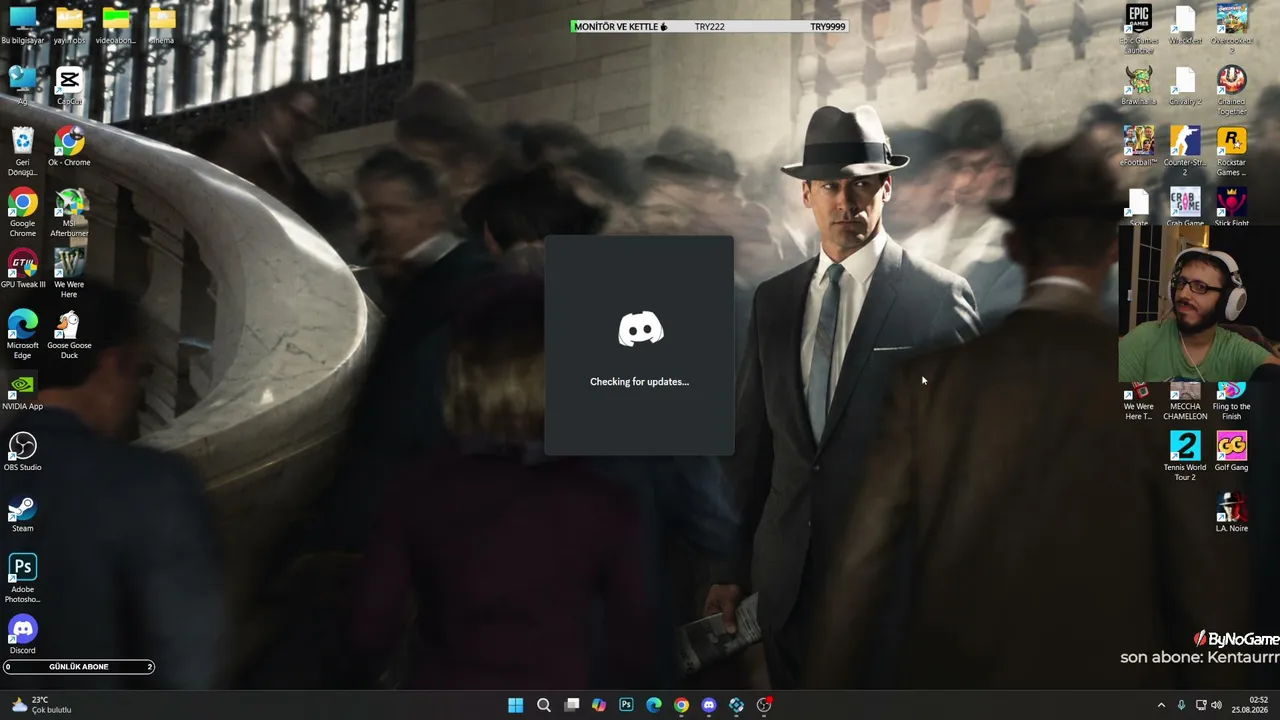This screenshot has height=720, width=1280.
Task: Click the 'Checking for updates...' text
Action: (639, 382)
